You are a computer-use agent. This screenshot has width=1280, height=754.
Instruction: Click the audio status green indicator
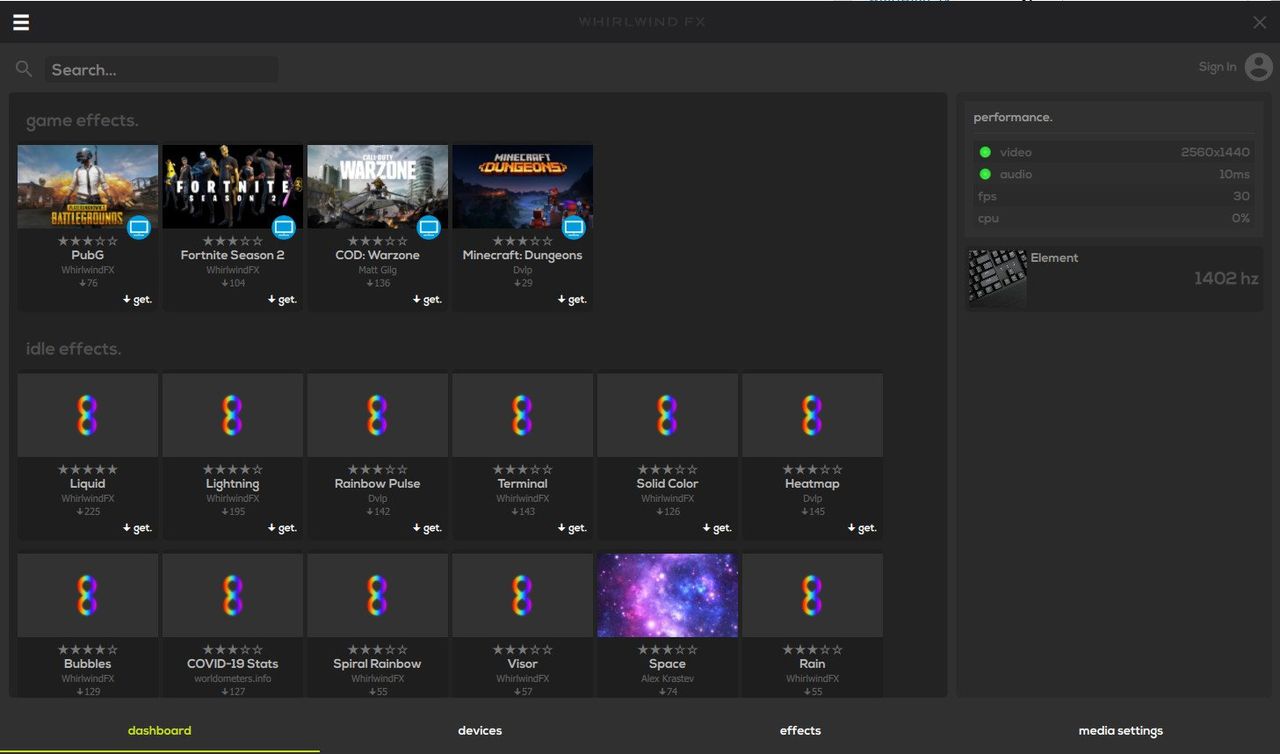(985, 174)
